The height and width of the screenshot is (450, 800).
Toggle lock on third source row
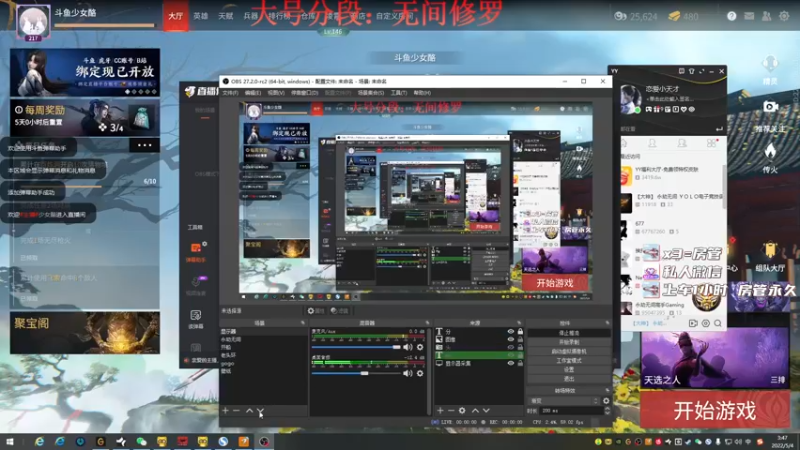[x=520, y=347]
